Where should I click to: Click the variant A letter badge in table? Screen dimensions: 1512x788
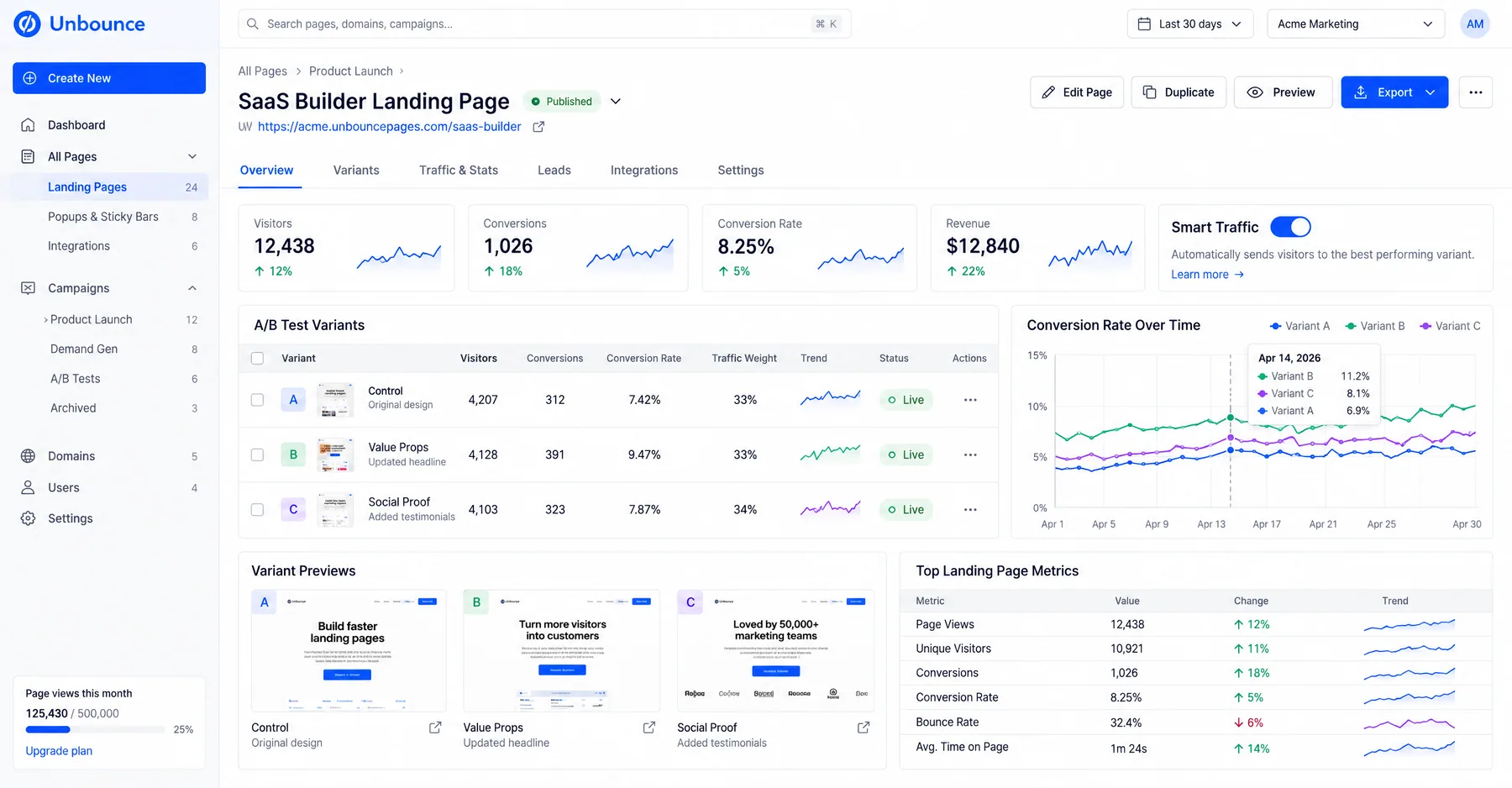[293, 400]
